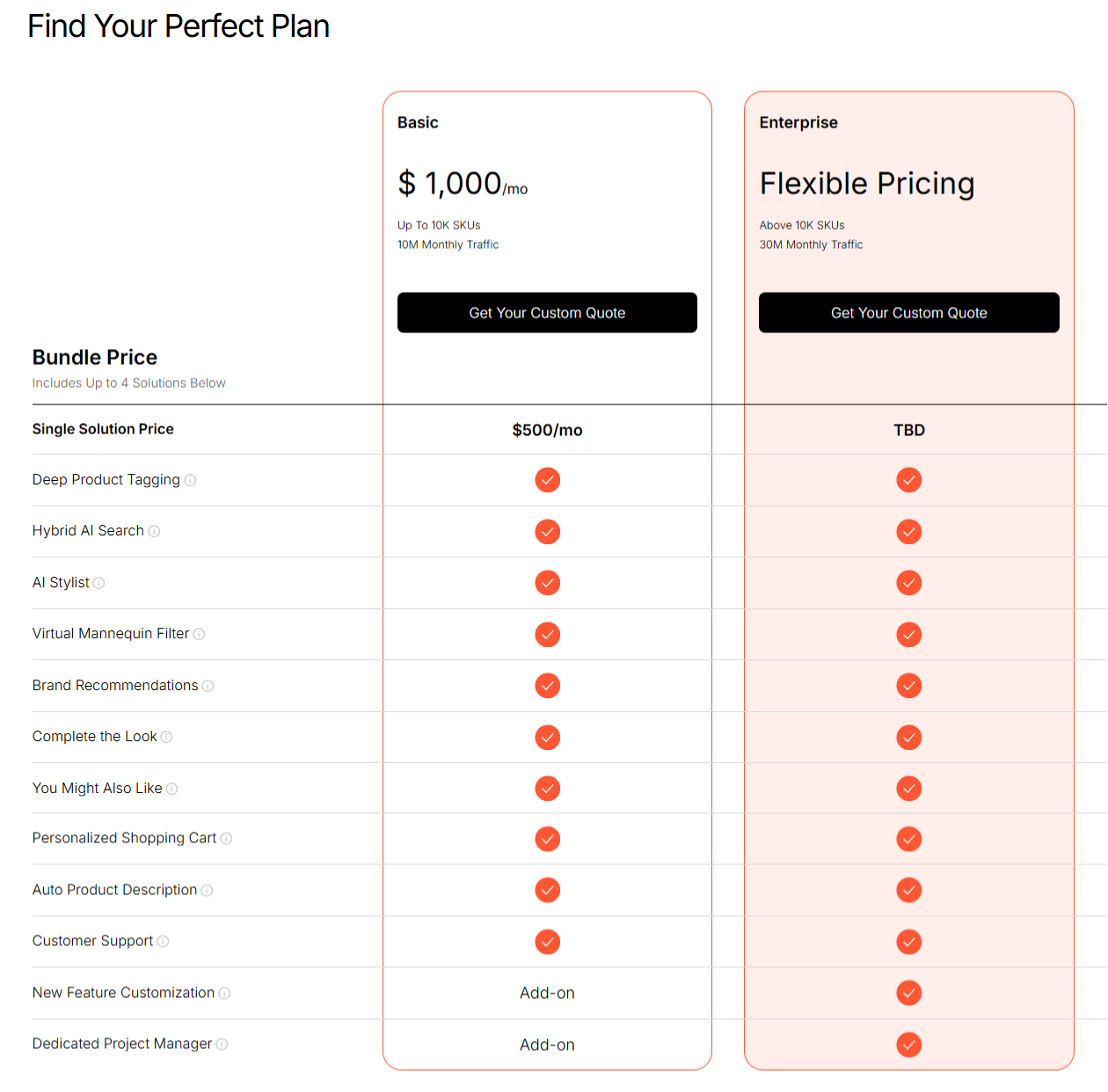Click info icon next to New Feature Customization
1108x1092 pixels.
coord(224,994)
